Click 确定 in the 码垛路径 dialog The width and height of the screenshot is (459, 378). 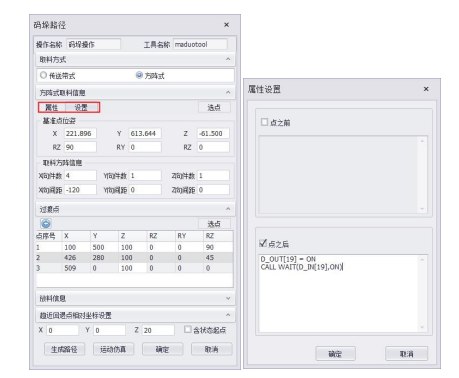click(162, 349)
